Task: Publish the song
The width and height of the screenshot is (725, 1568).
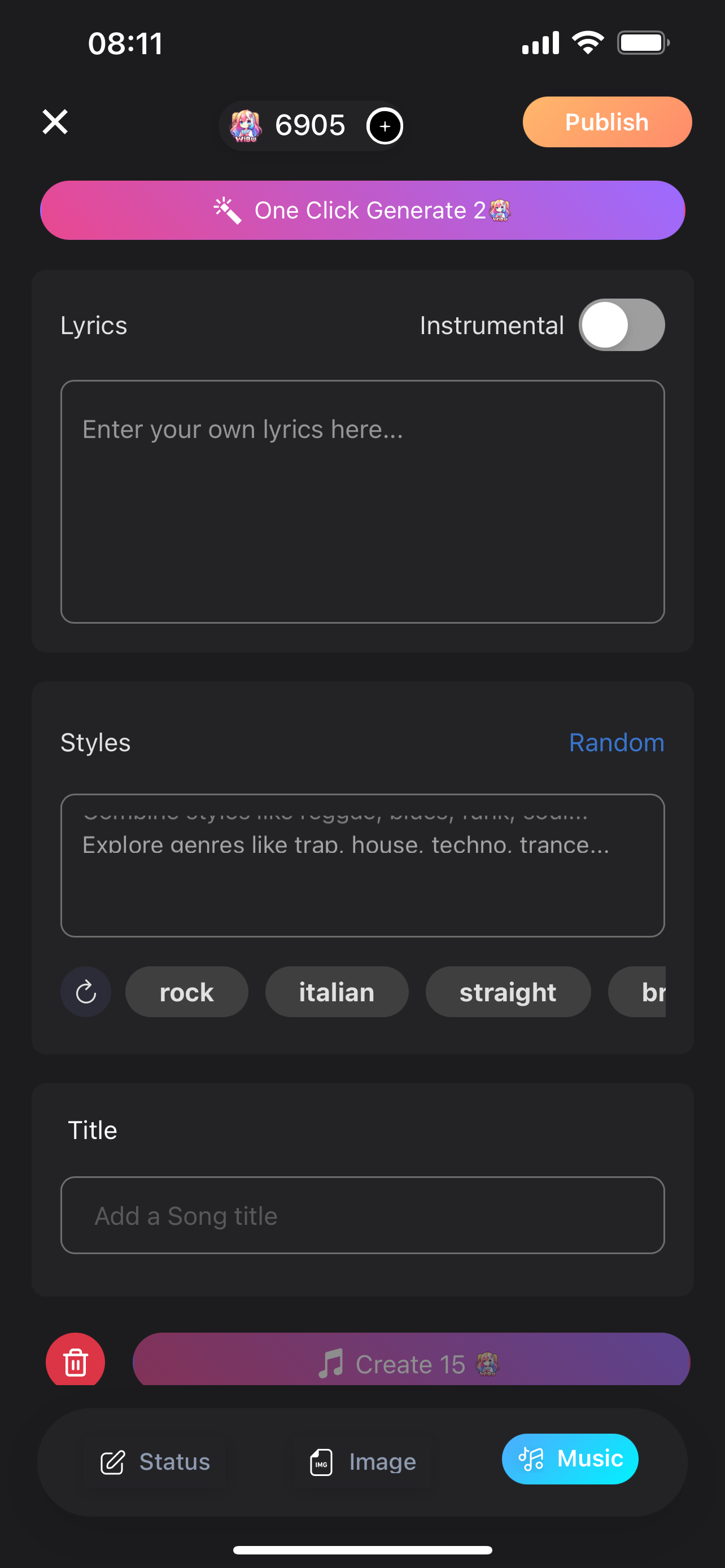Action: 607,122
